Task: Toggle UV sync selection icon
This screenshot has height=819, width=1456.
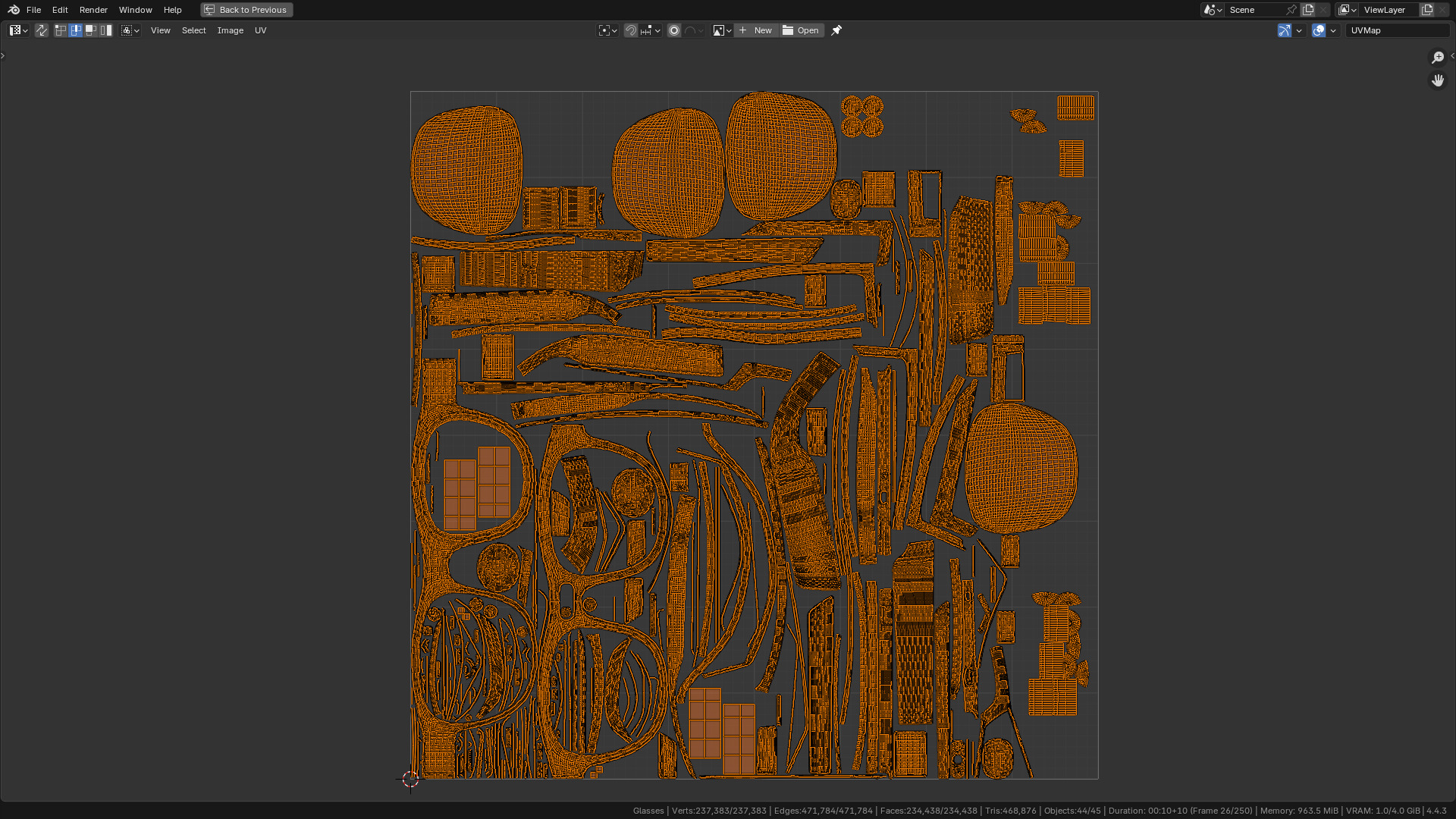Action: pyautogui.click(x=42, y=30)
